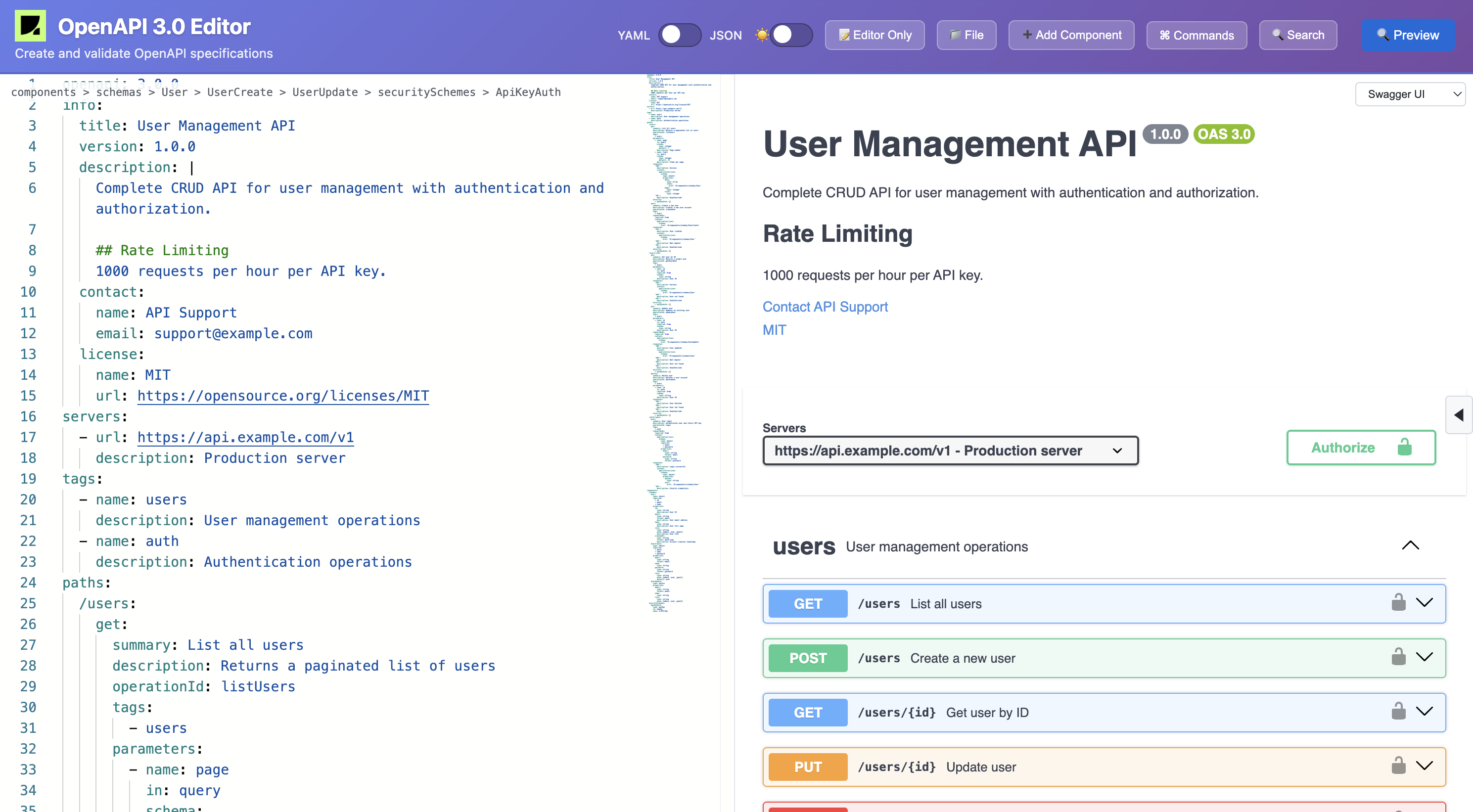The image size is (1473, 812).
Task: Collapse the preview panel with the arrow handle
Action: pos(1459,414)
